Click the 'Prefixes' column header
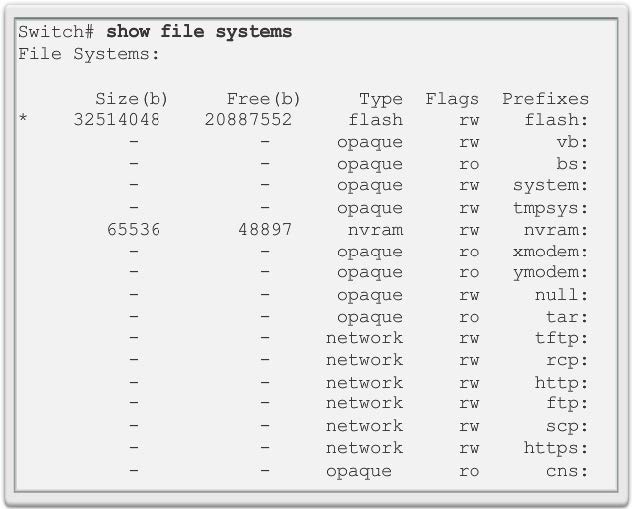Image resolution: width=632 pixels, height=509 pixels. [x=545, y=99]
